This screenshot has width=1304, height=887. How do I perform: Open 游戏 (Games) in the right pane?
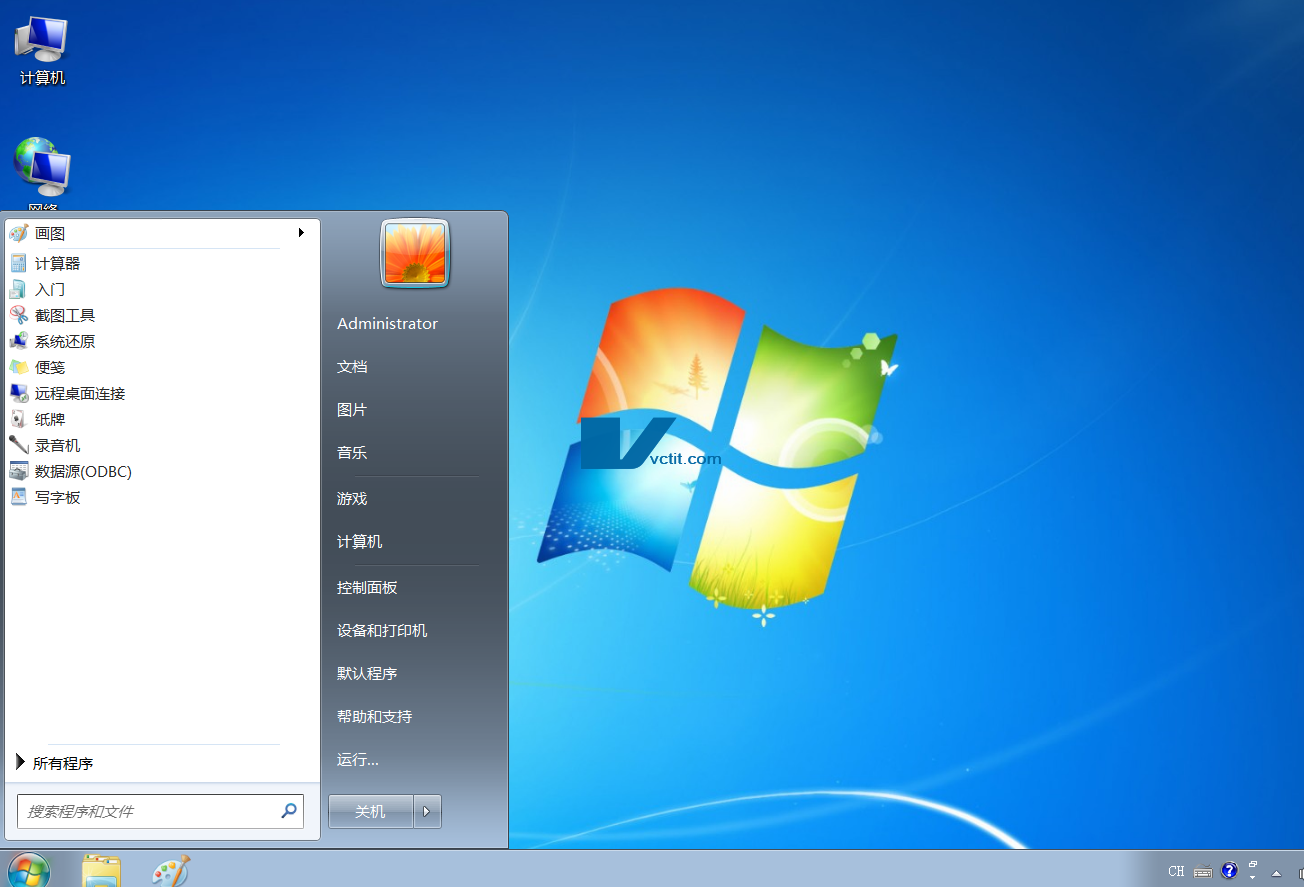(352, 498)
